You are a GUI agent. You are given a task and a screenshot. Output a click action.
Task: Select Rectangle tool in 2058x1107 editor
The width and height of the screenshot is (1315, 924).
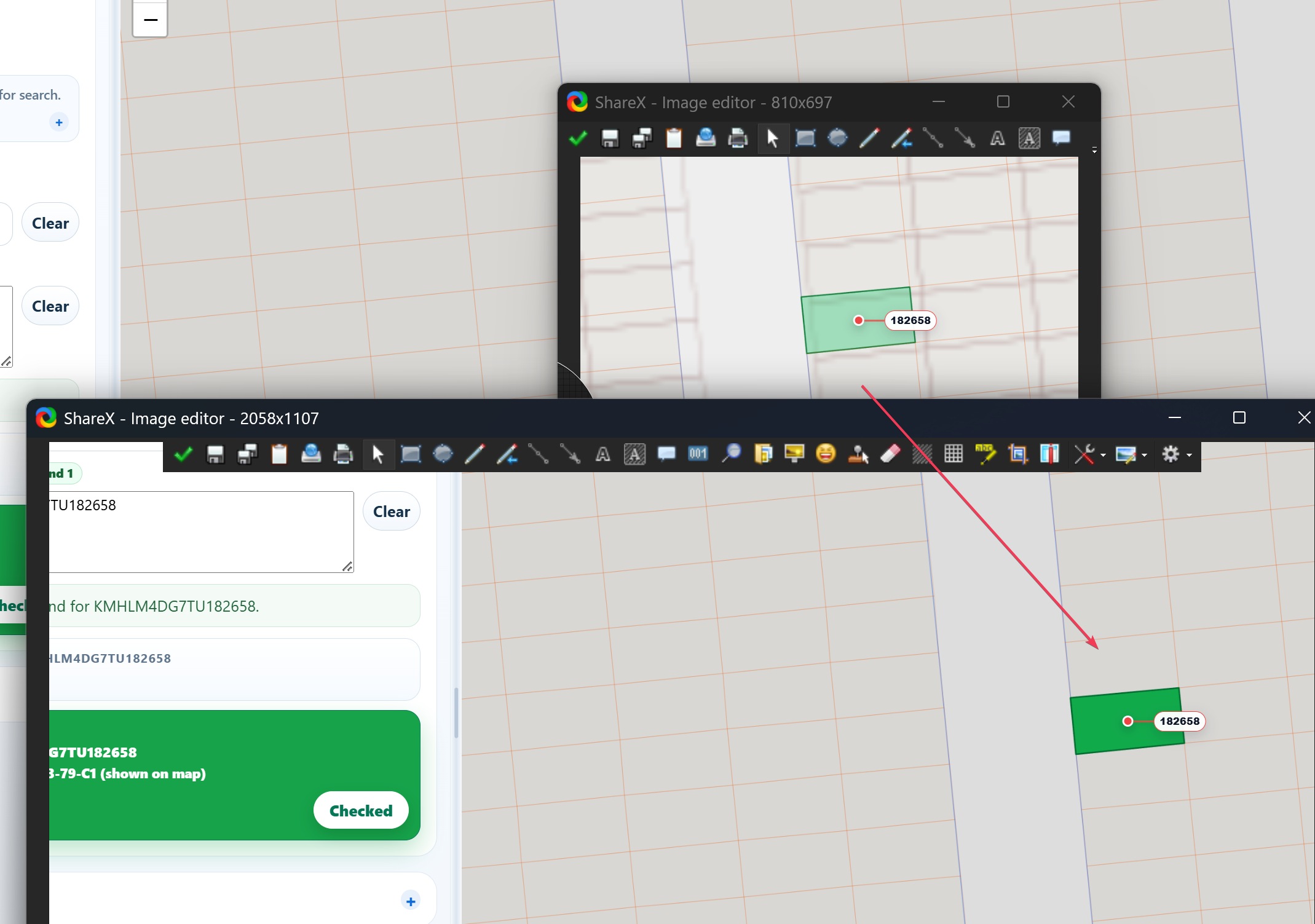point(411,454)
